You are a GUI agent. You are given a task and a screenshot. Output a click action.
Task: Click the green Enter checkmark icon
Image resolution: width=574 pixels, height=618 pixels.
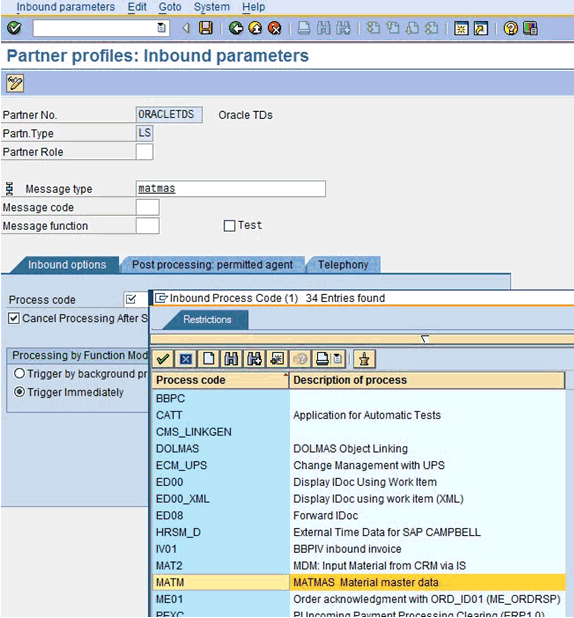point(14,28)
